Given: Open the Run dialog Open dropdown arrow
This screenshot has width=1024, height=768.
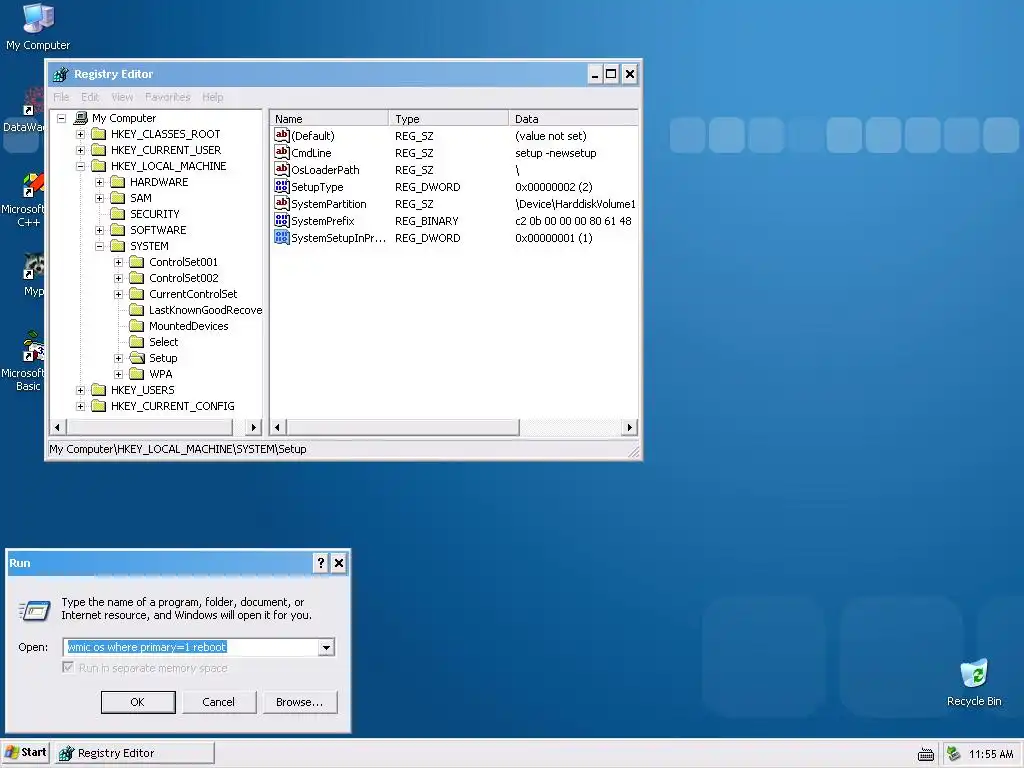Looking at the screenshot, I should (326, 647).
